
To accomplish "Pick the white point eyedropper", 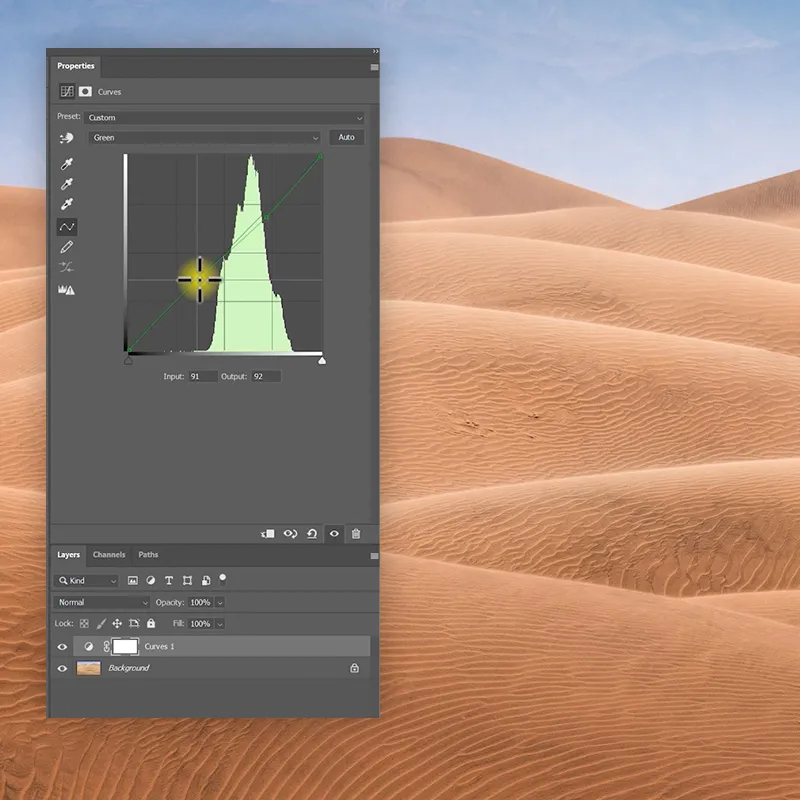I will 67,204.
